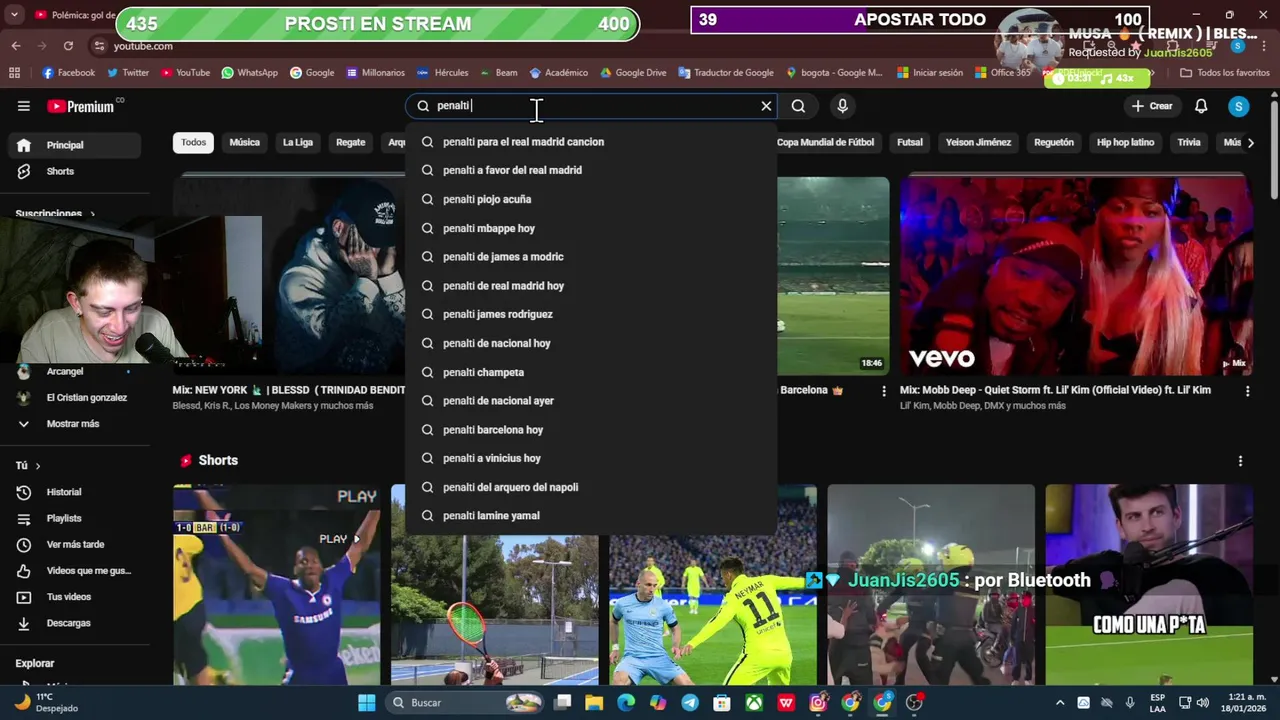Open the Millonarios bookmark
Screen dimensions: 1280x720
click(376, 73)
